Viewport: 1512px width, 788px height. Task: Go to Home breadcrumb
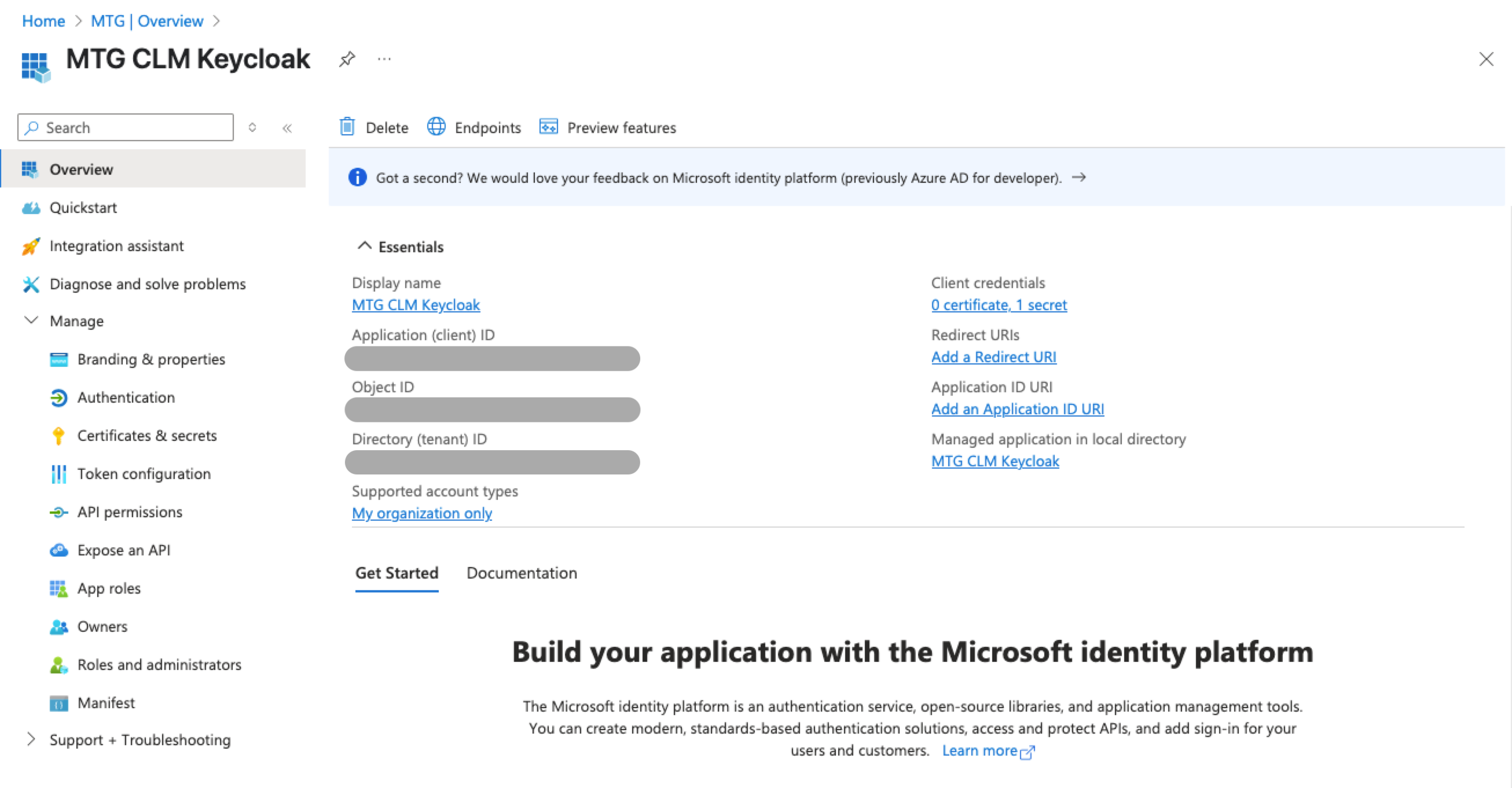click(x=43, y=21)
